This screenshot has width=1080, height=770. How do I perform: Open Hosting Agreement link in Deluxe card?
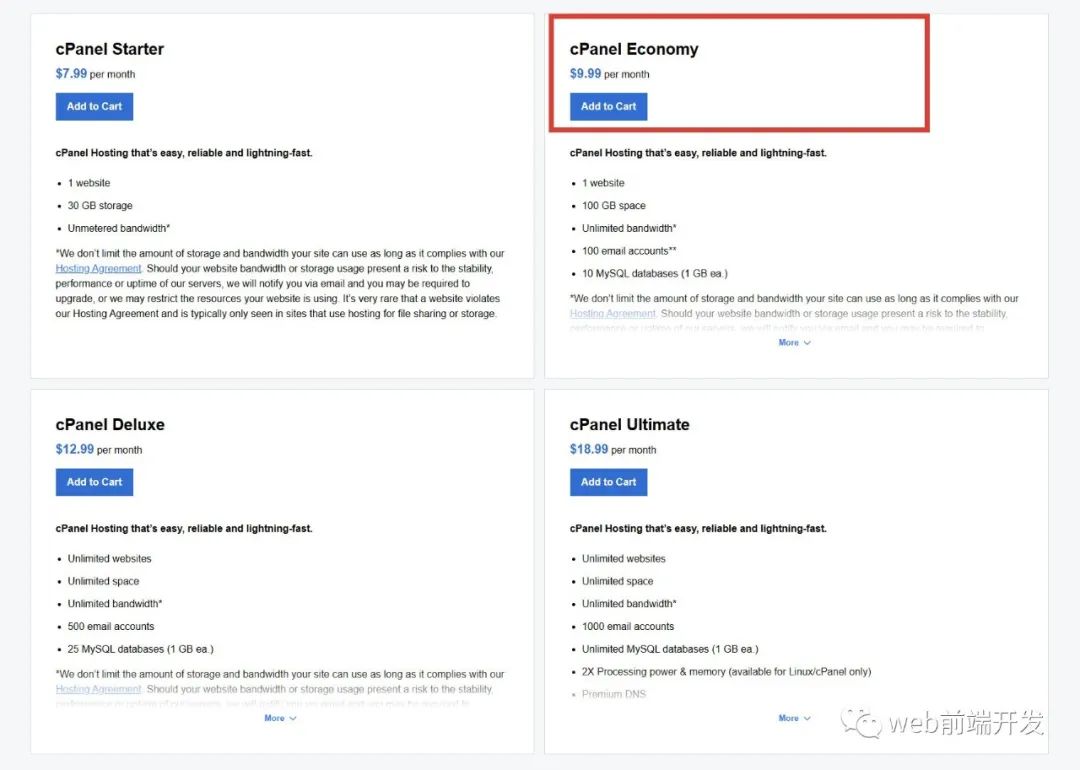98,689
